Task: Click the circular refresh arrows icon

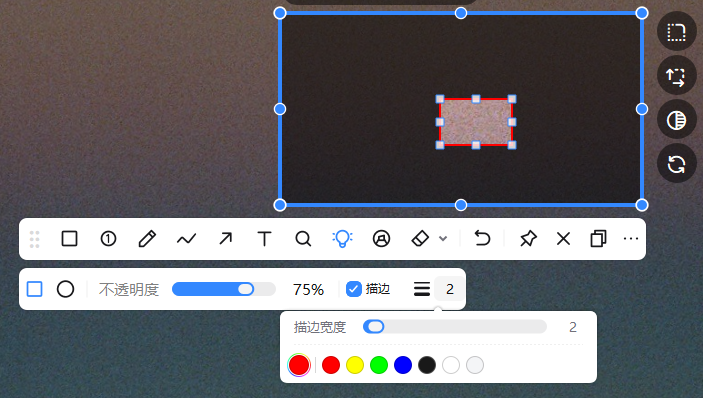Action: tap(677, 164)
